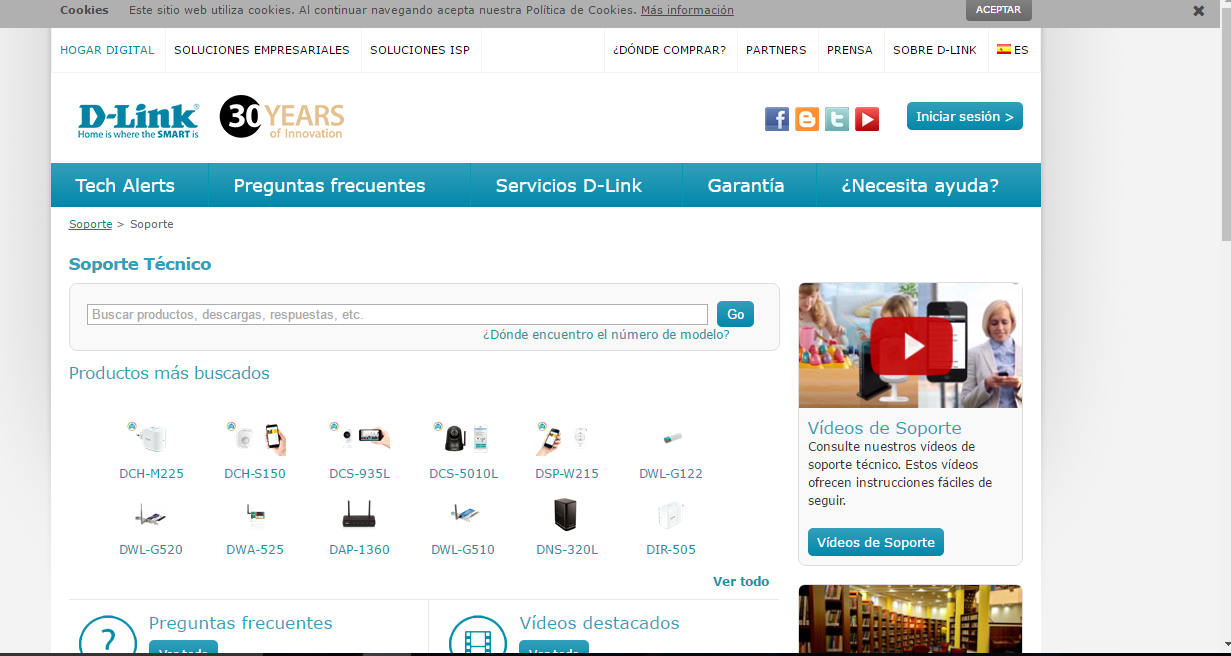
Task: Click the Ver todo products link
Action: 741,581
